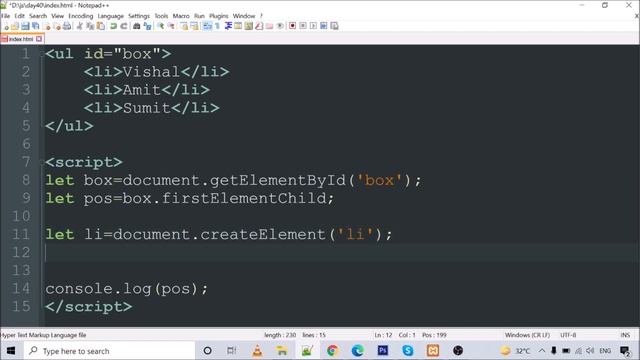This screenshot has height=360, width=640.
Task: Toggle Synchronize vertical scrolling
Action: 184,26
